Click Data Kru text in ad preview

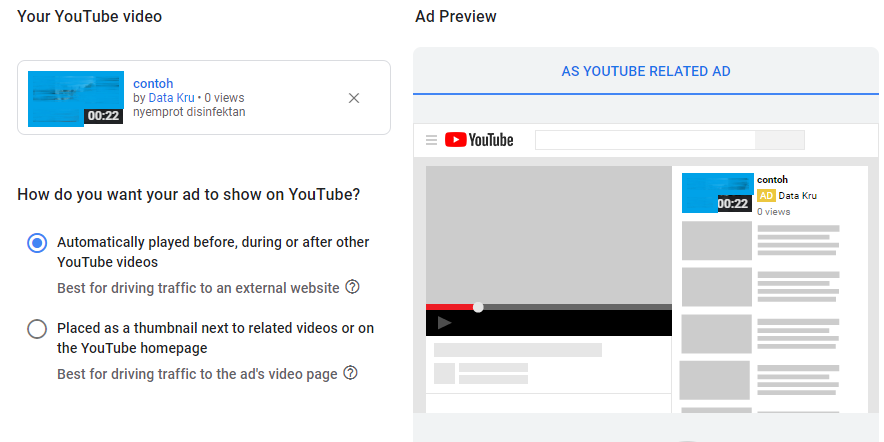[x=798, y=196]
